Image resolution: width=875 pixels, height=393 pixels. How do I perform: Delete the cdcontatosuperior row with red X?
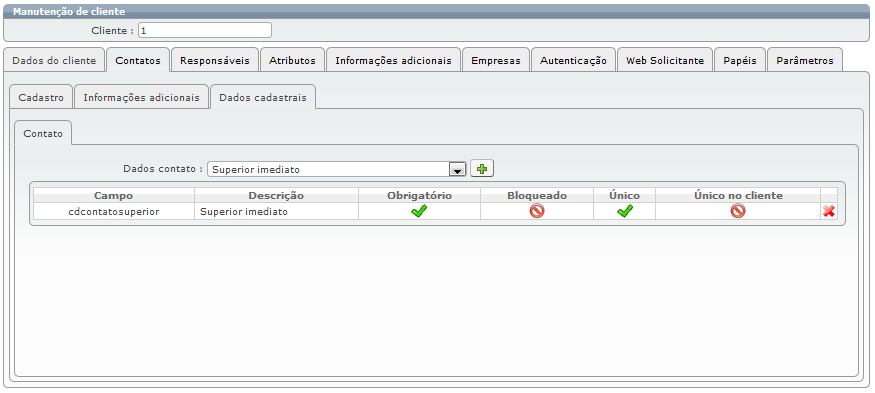(829, 211)
